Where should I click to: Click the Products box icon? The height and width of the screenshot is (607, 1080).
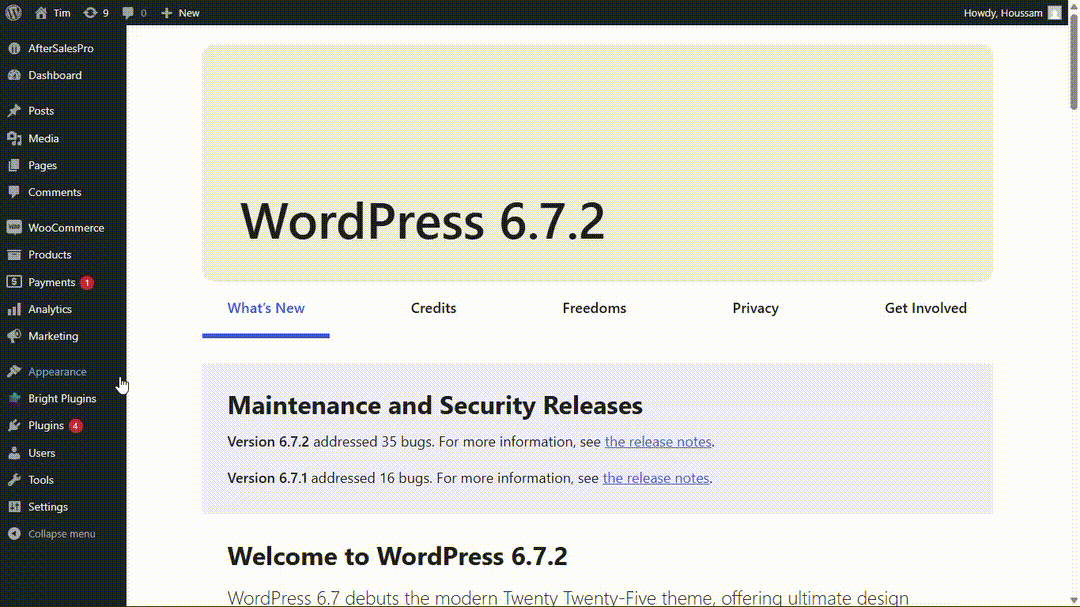14,254
